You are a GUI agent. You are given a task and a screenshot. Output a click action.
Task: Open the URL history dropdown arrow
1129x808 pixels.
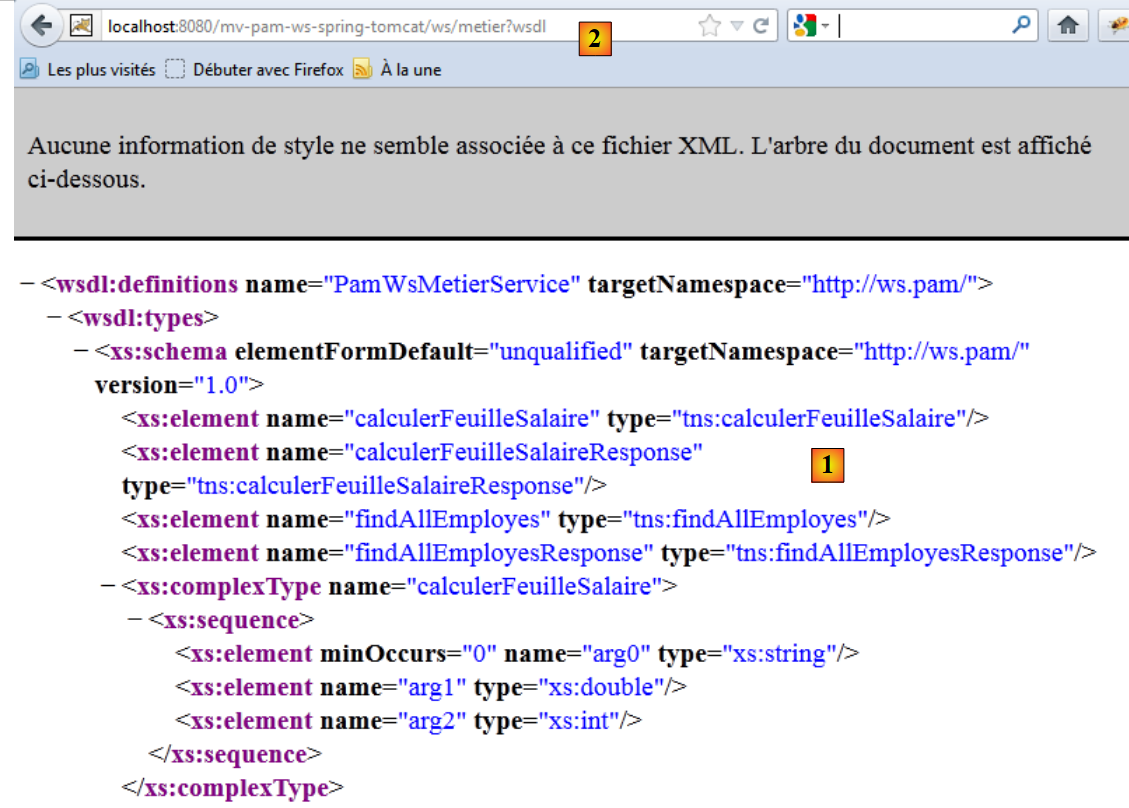coord(736,27)
